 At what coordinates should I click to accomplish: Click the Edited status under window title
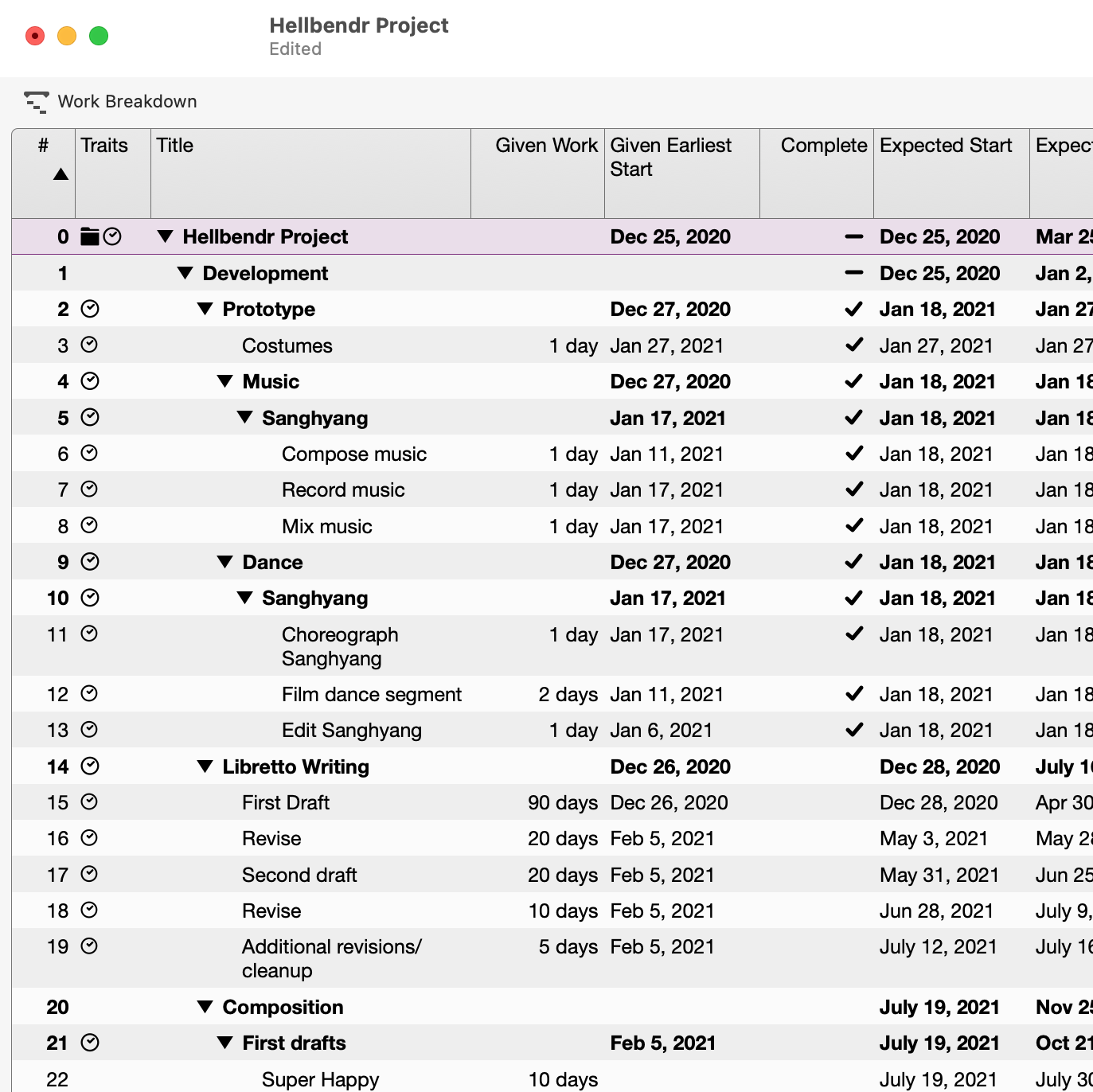pyautogui.click(x=295, y=49)
